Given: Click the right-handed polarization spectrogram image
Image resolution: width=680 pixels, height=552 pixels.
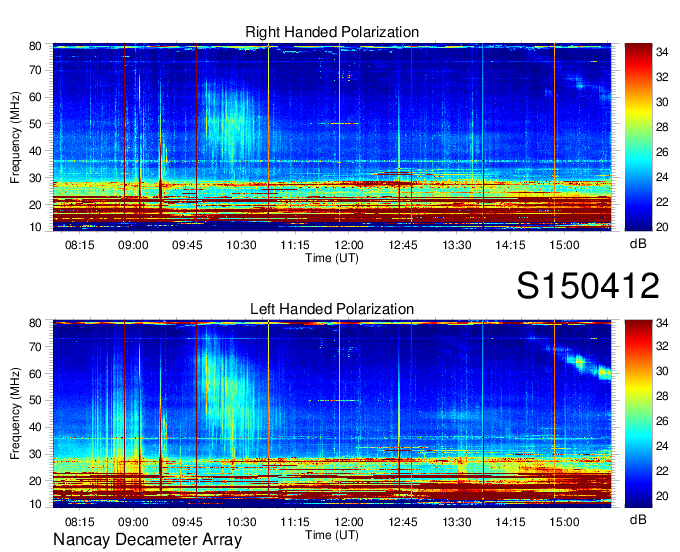Looking at the screenshot, I should click(x=332, y=137).
